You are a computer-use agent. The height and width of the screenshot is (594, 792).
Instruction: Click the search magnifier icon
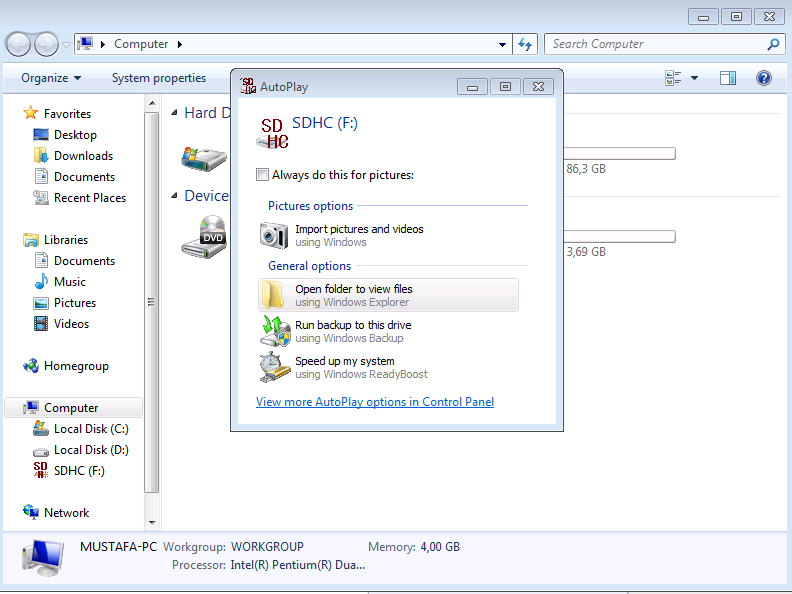pos(773,44)
